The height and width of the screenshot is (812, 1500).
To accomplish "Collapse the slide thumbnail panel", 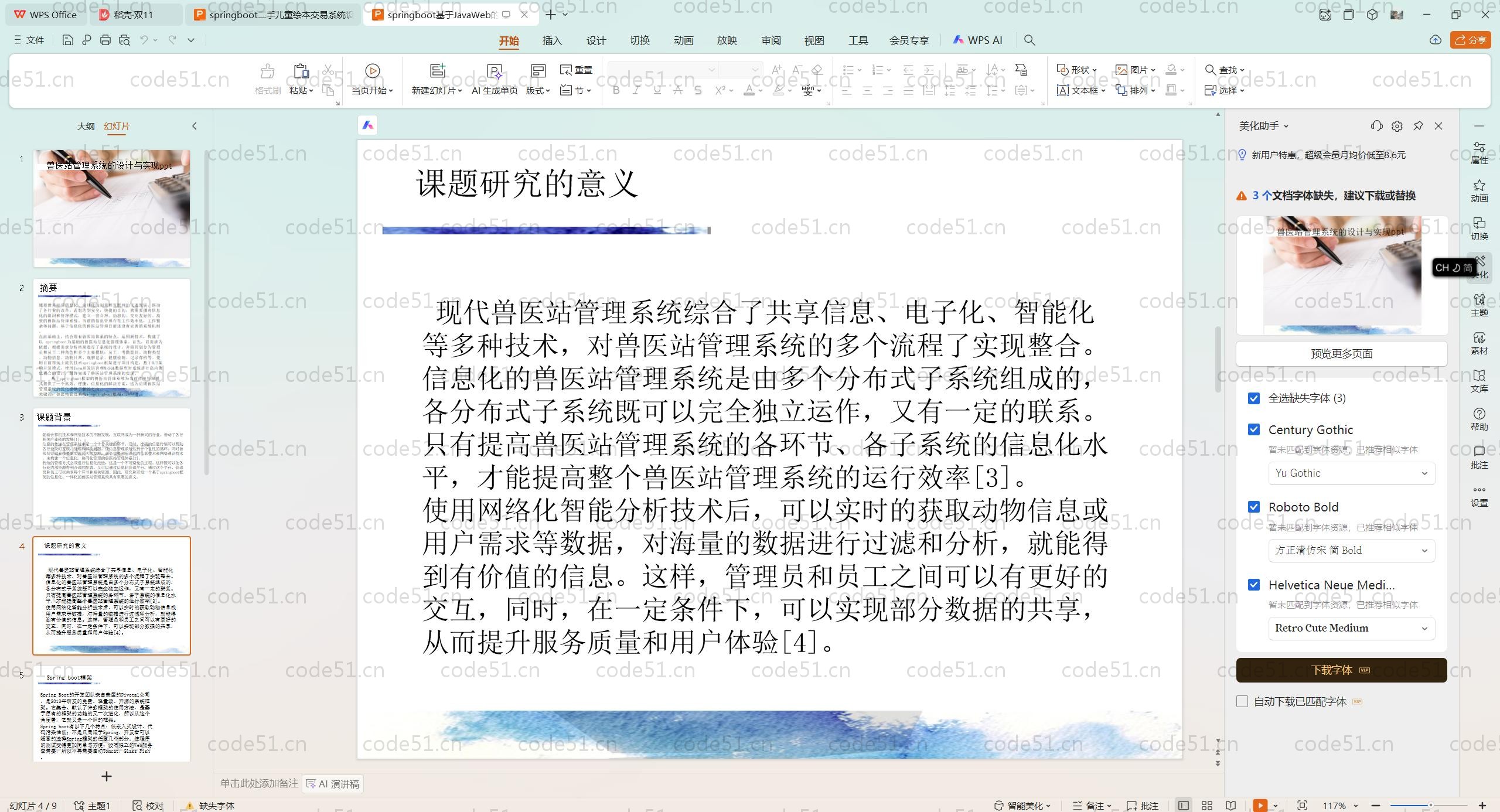I will pos(195,126).
